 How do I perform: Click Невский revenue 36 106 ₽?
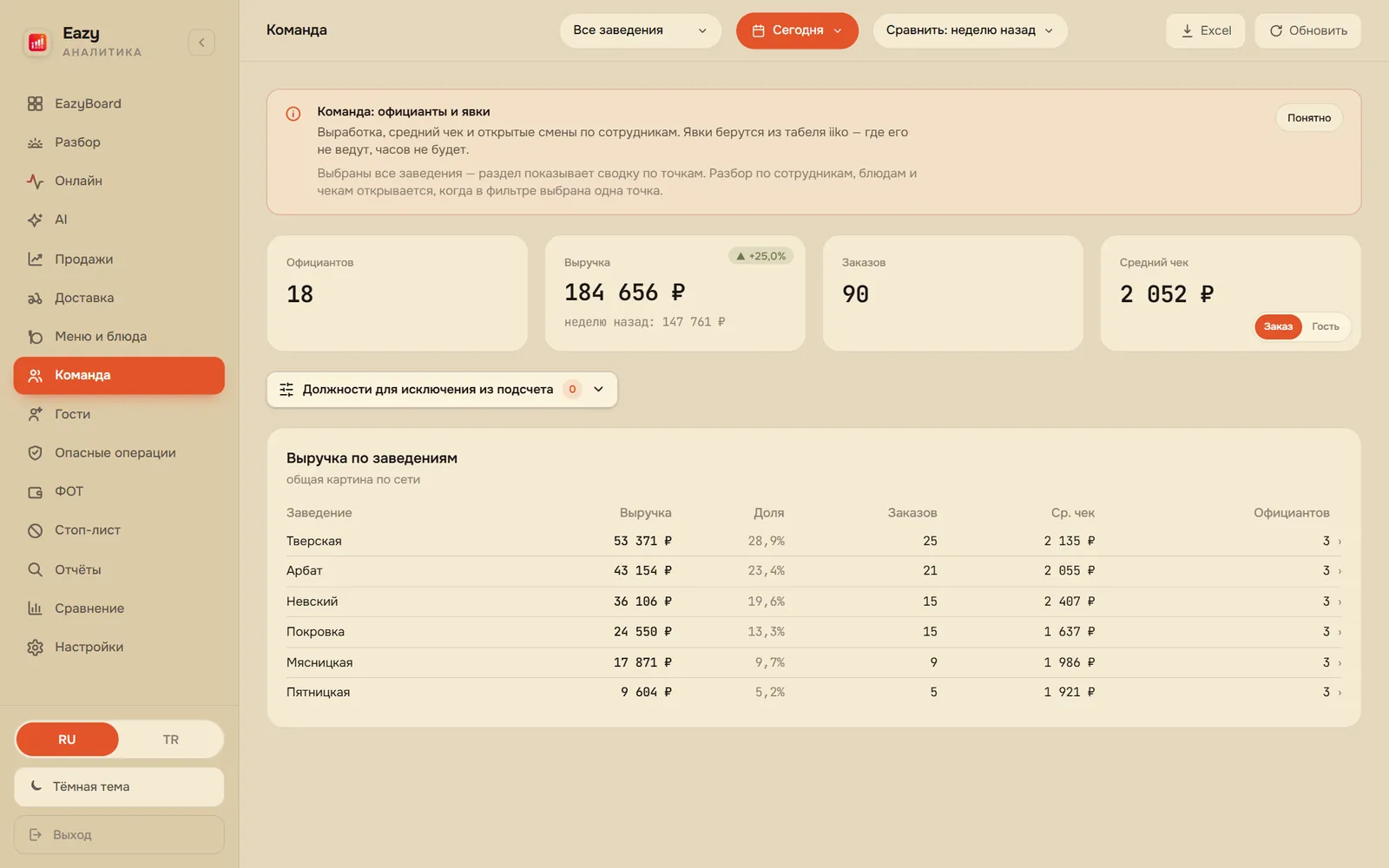642,602
